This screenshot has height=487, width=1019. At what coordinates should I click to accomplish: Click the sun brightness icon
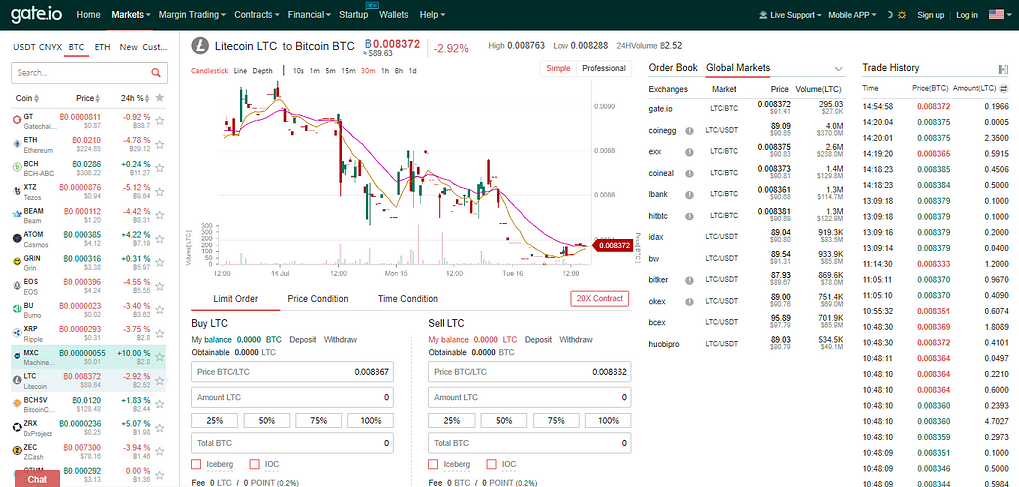[x=901, y=15]
